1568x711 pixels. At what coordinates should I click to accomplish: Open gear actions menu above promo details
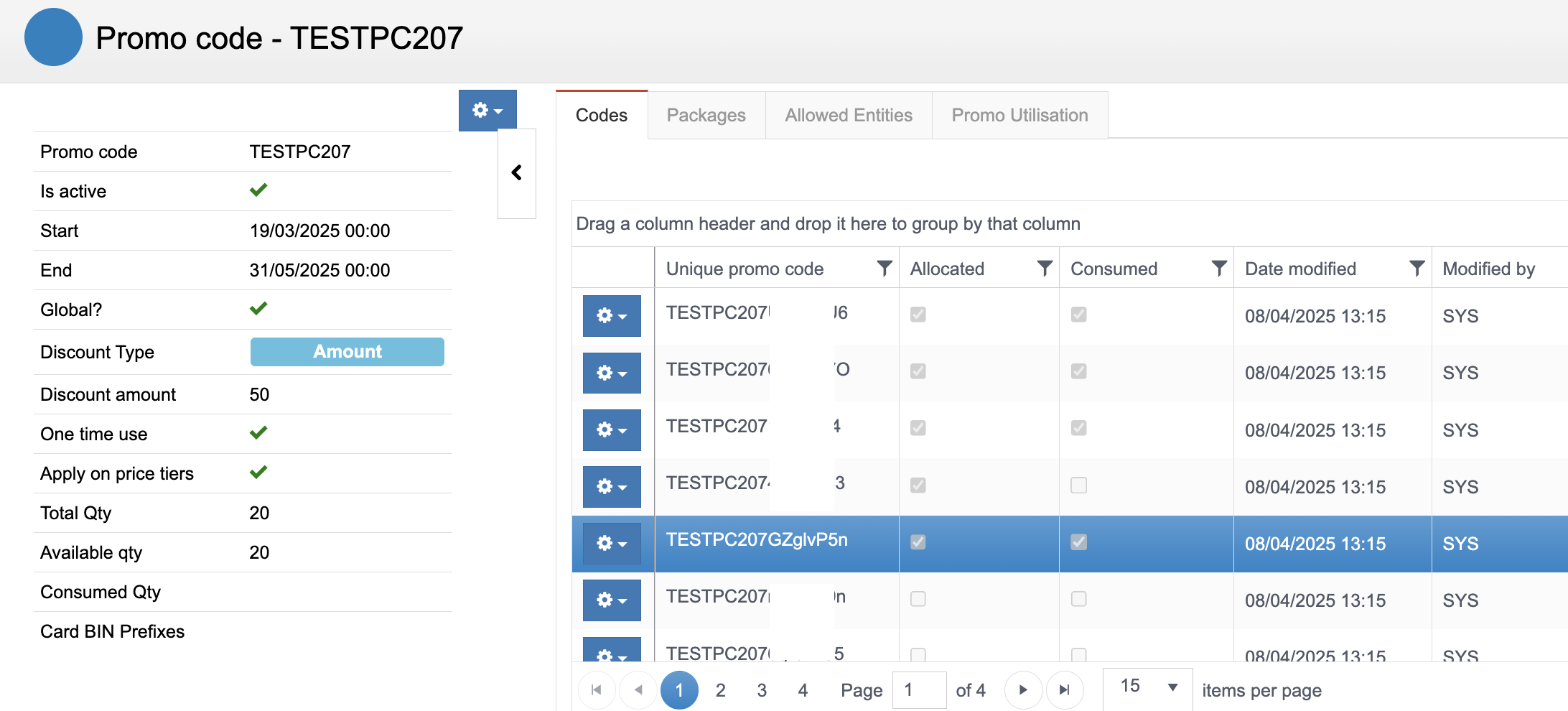[x=487, y=111]
